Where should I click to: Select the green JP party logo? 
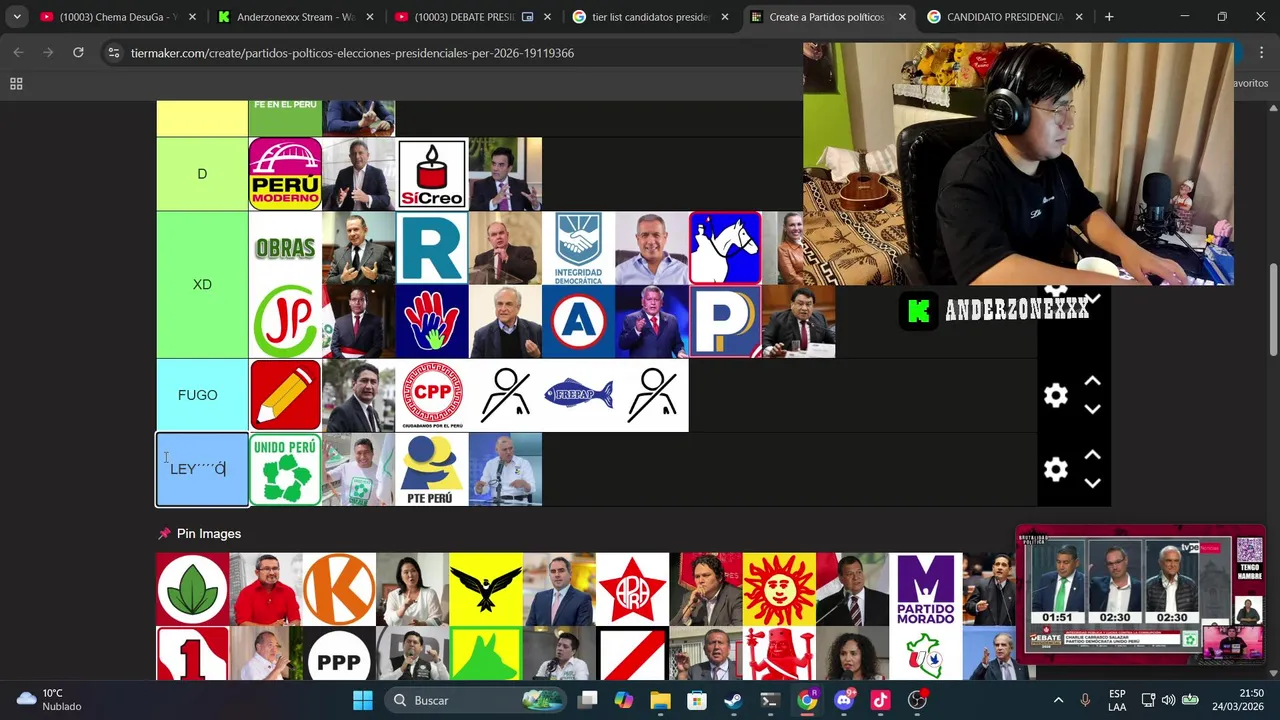click(x=285, y=322)
